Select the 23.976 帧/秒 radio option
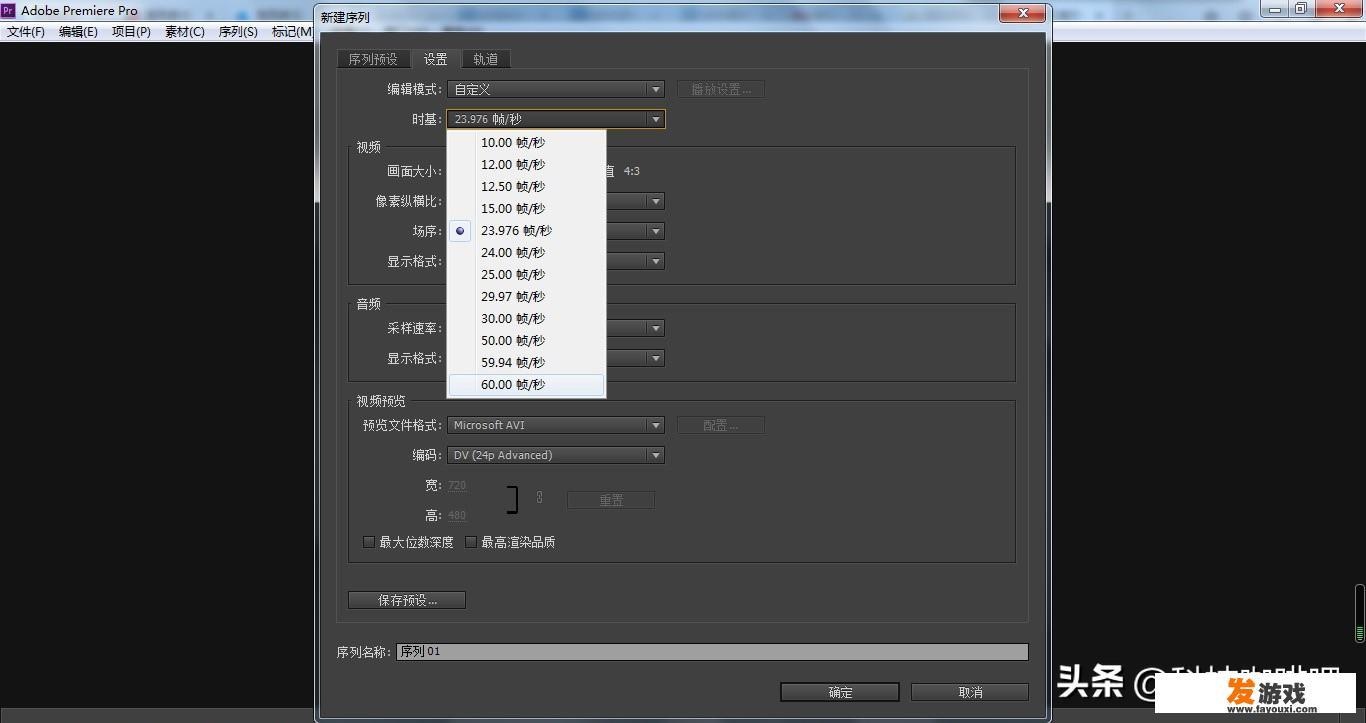The width and height of the screenshot is (1366, 723). [x=526, y=231]
